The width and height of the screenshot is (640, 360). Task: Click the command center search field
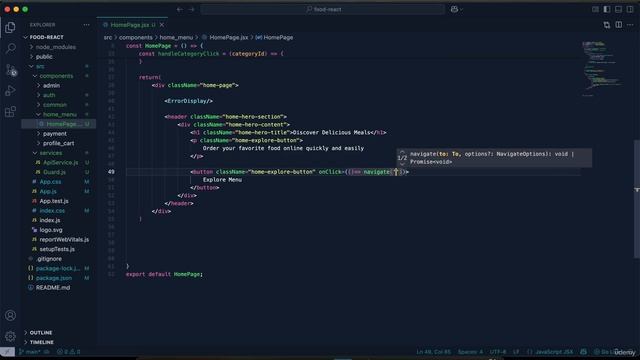pos(322,9)
